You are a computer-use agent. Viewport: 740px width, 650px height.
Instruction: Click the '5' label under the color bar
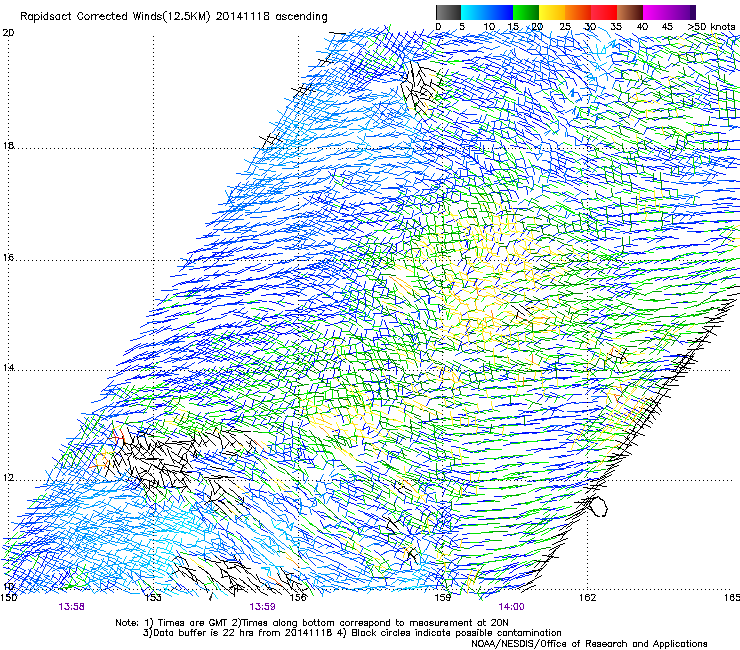[x=462, y=27]
